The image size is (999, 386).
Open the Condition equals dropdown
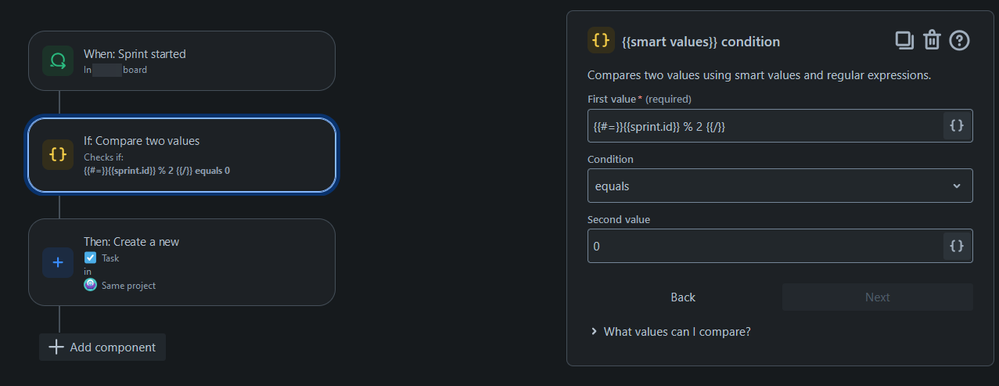[x=780, y=186]
